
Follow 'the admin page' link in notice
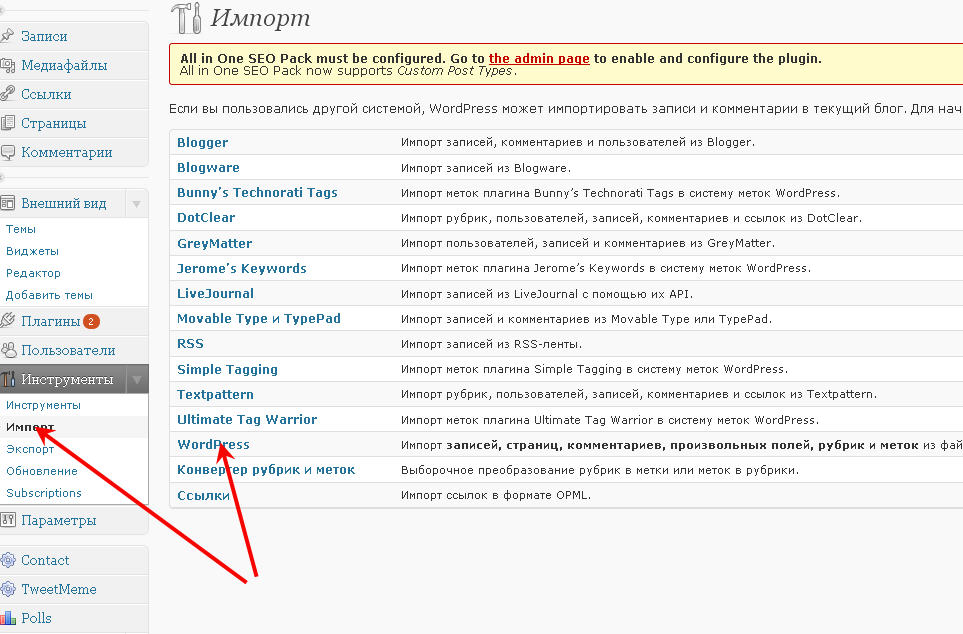pyautogui.click(x=539, y=58)
